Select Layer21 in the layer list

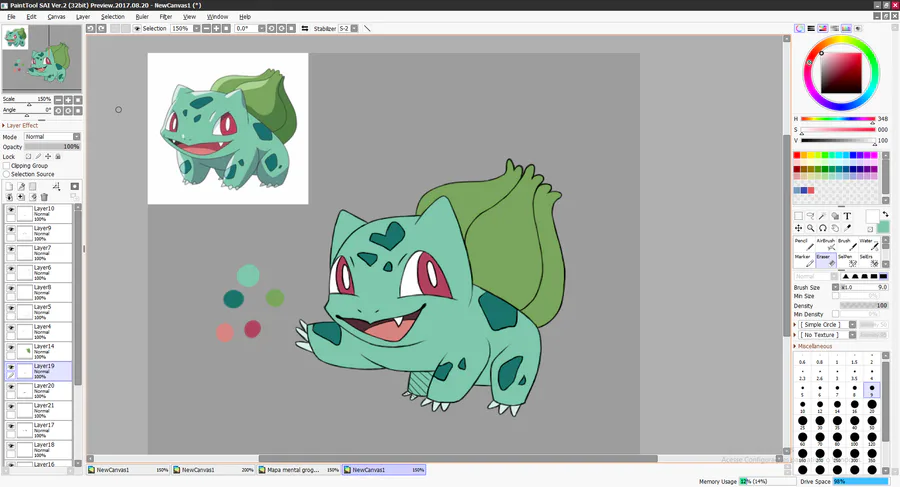[39, 410]
